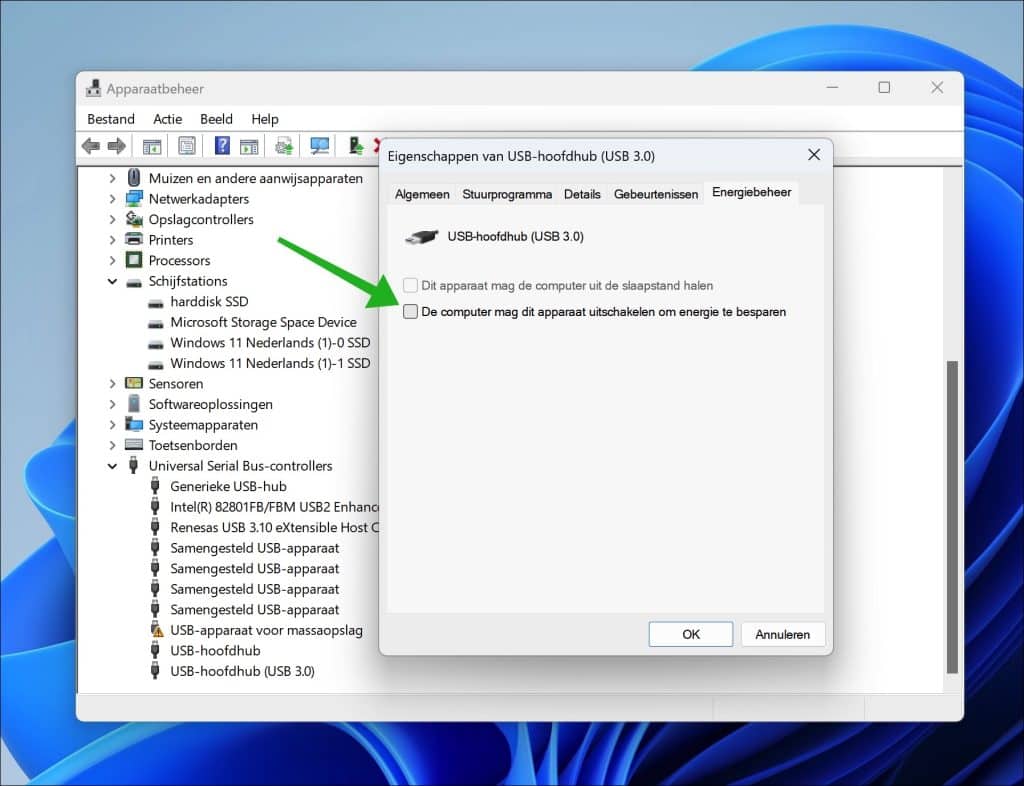Maximize the Apparaatbeheer window
The width and height of the screenshot is (1024, 786).
click(x=884, y=87)
